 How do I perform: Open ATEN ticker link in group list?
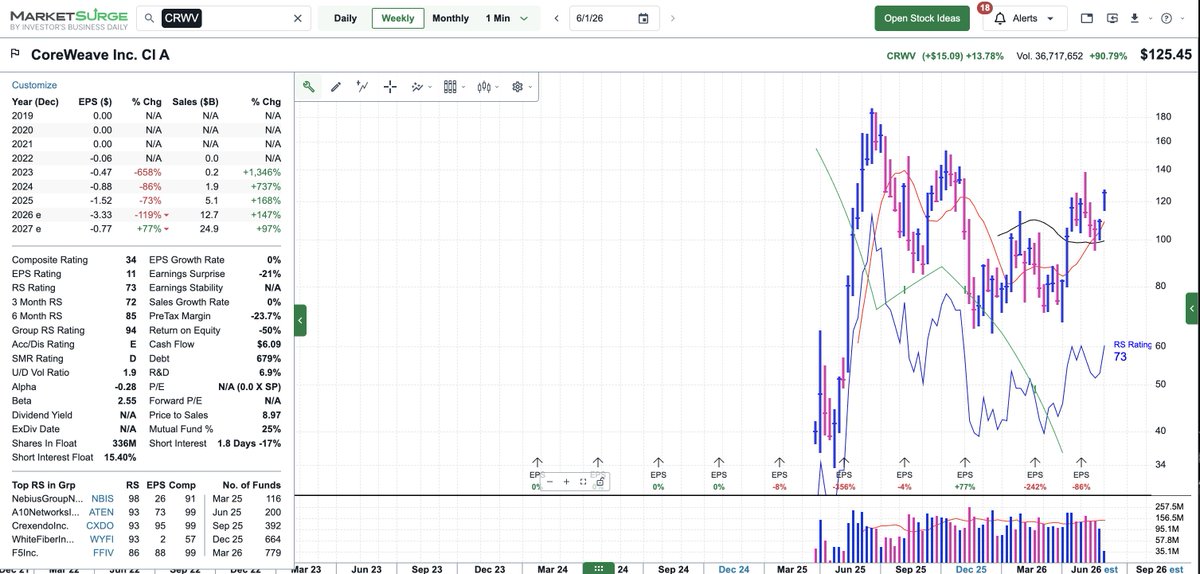pyautogui.click(x=99, y=511)
